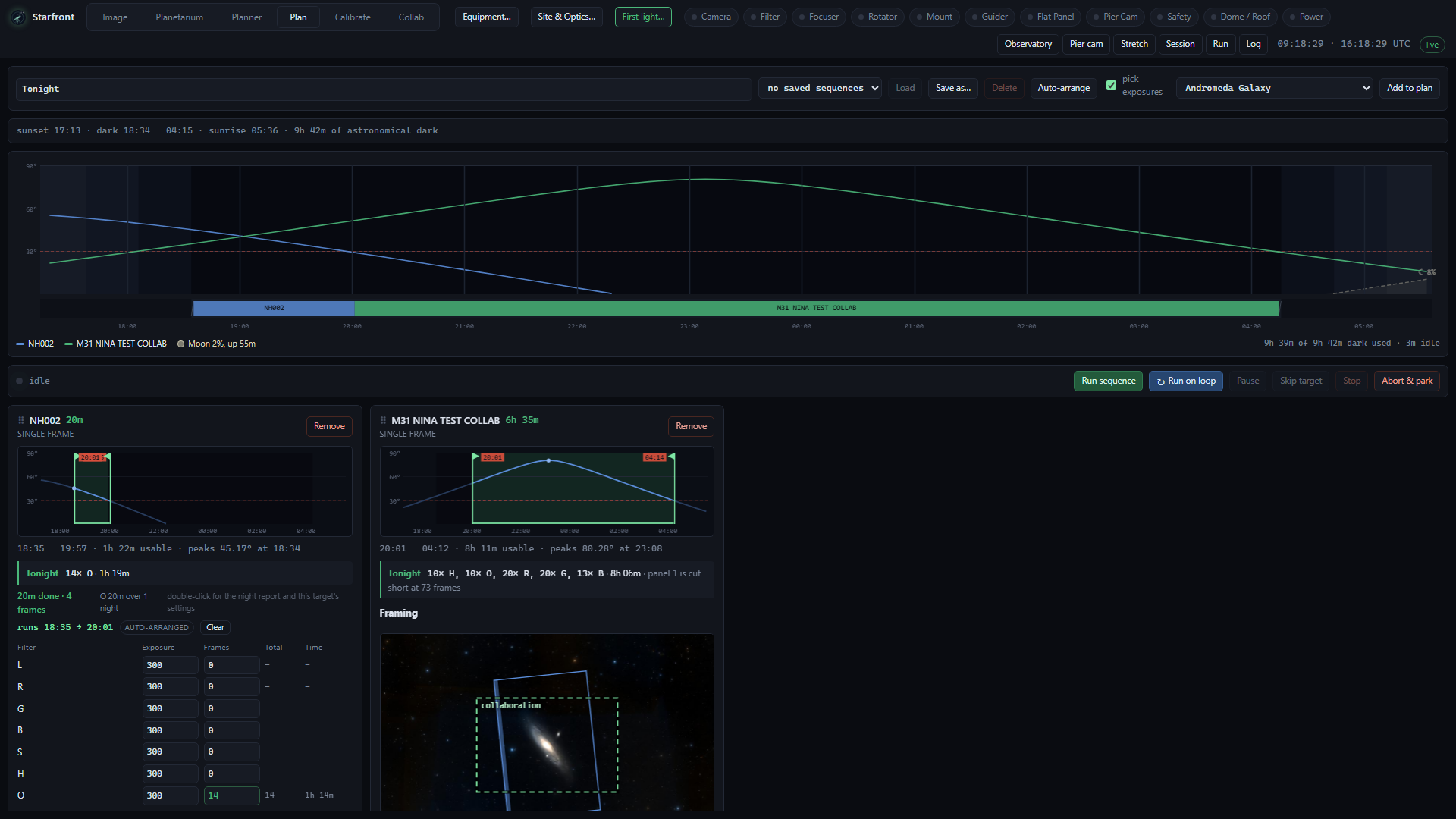Open the Equipment settings button
The height and width of the screenshot is (819, 1456).
[x=487, y=17]
